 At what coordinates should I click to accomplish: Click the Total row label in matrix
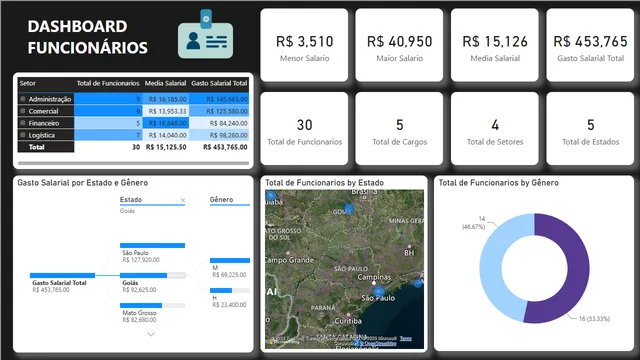[x=36, y=147]
